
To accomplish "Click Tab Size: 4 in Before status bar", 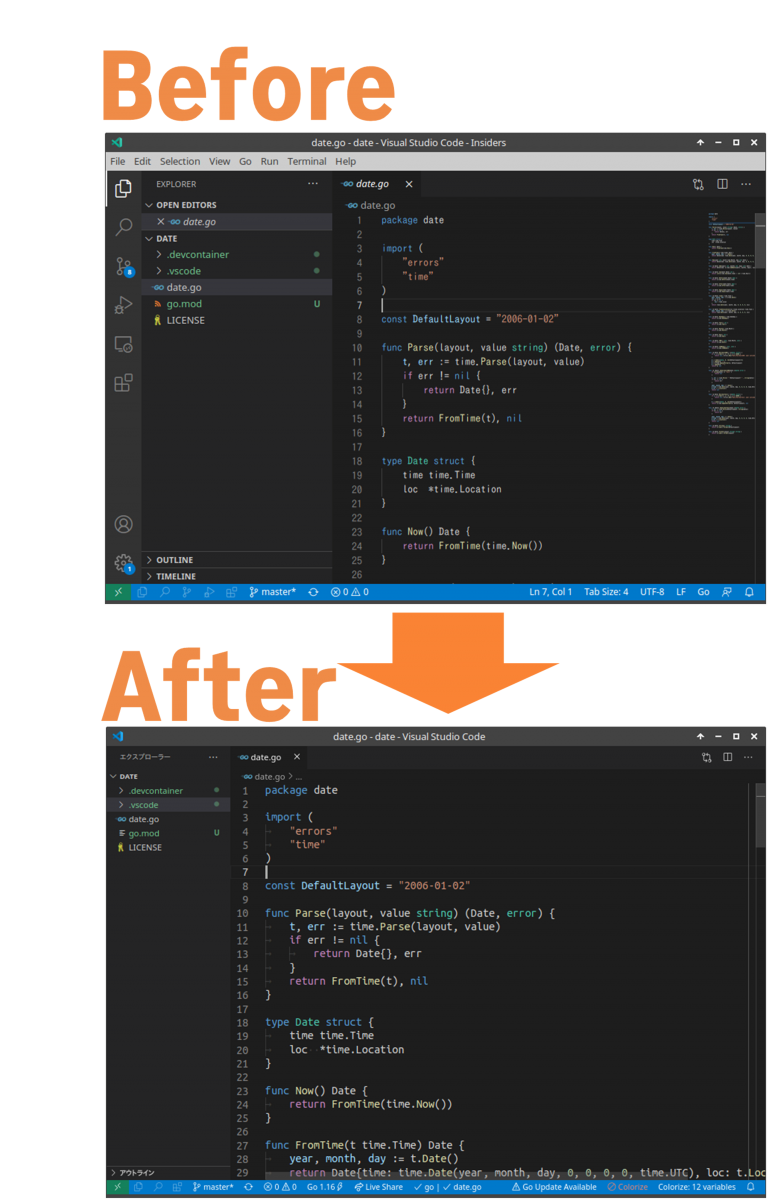I will click(x=606, y=592).
